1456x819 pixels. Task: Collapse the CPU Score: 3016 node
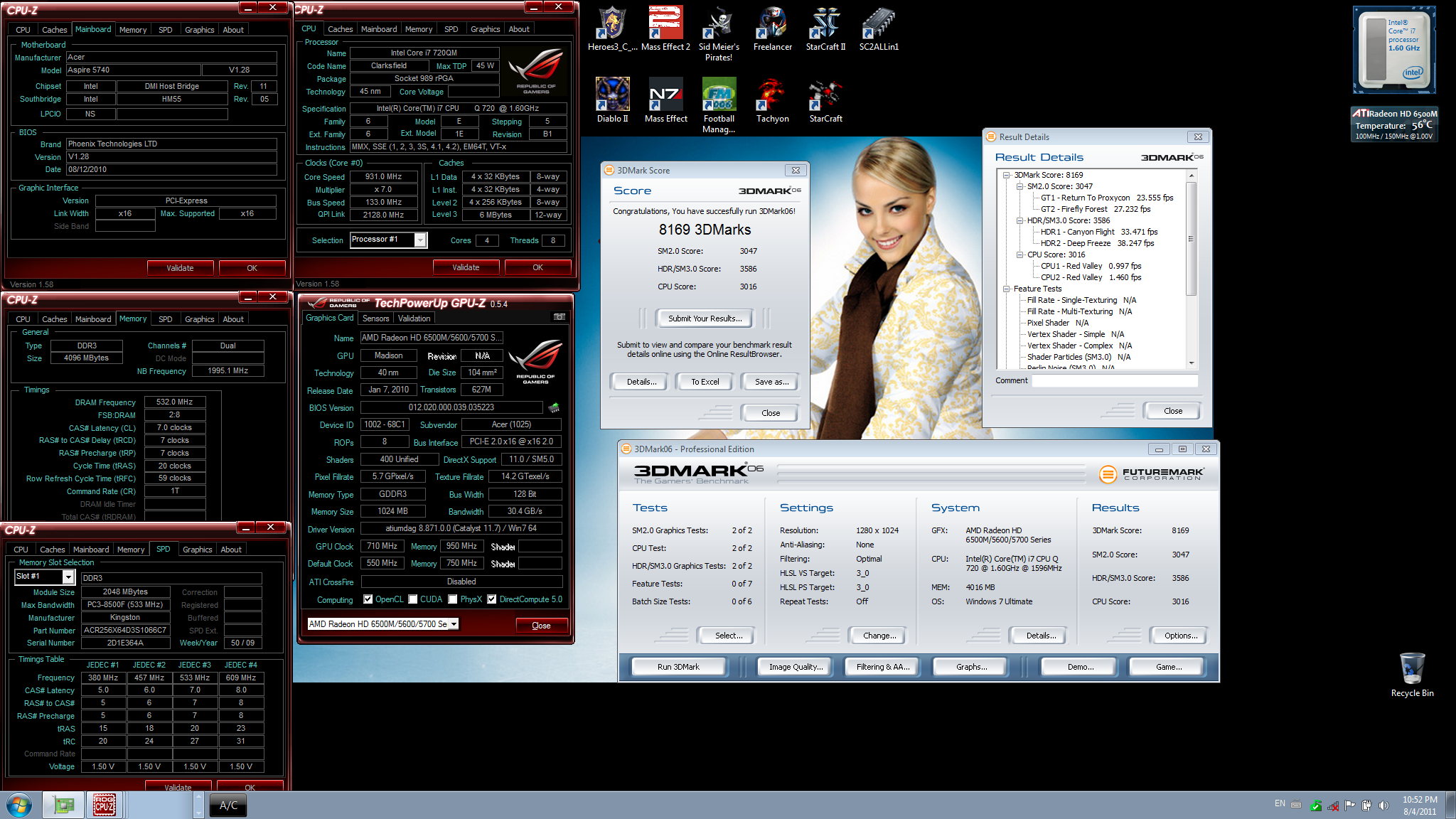click(x=1019, y=255)
